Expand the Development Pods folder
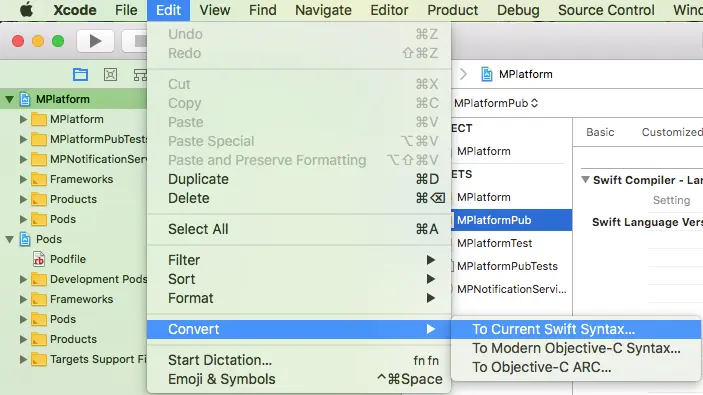 (23, 279)
